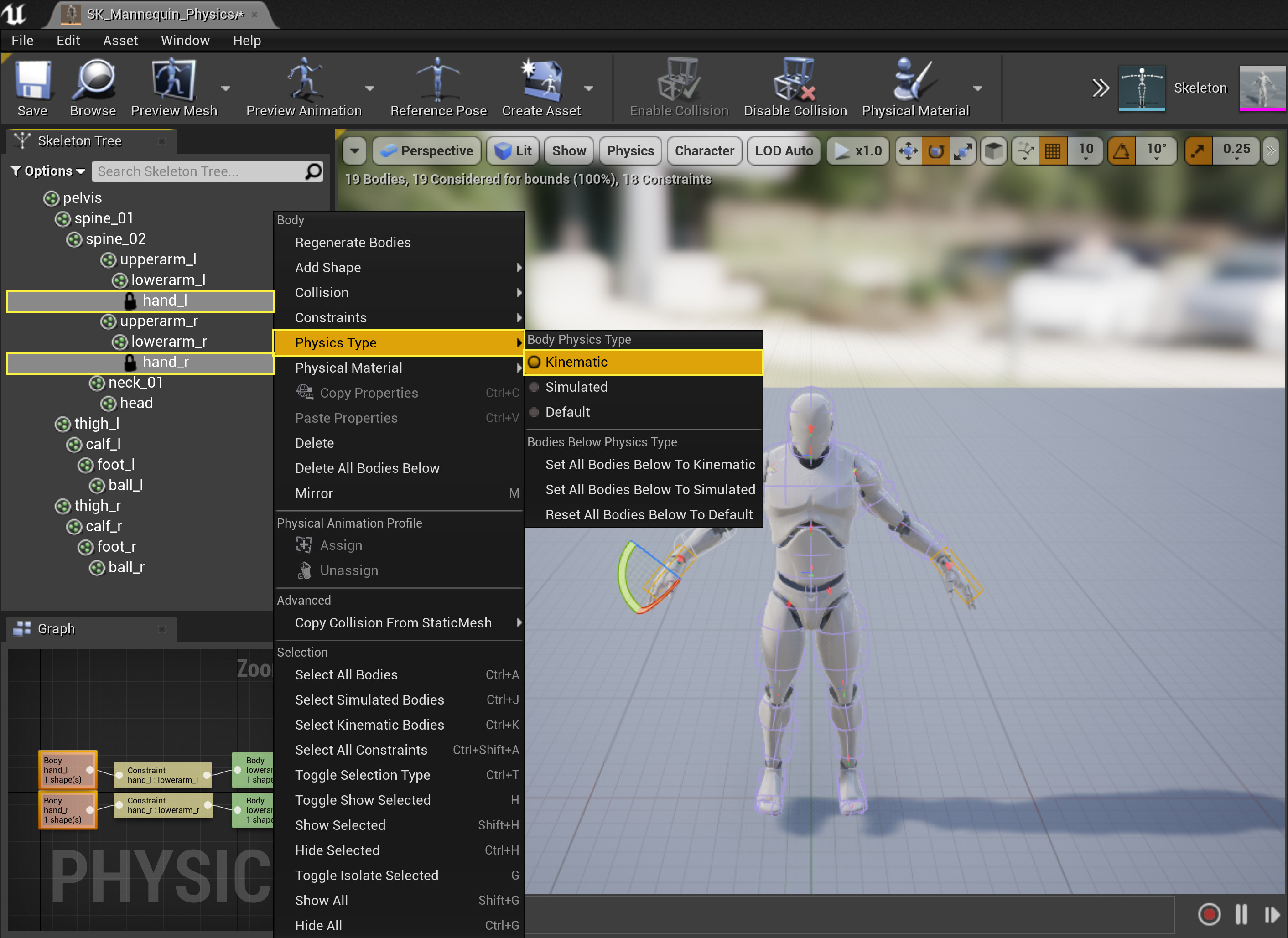Click the Disable Collision icon
The image size is (1288, 938).
point(795,80)
